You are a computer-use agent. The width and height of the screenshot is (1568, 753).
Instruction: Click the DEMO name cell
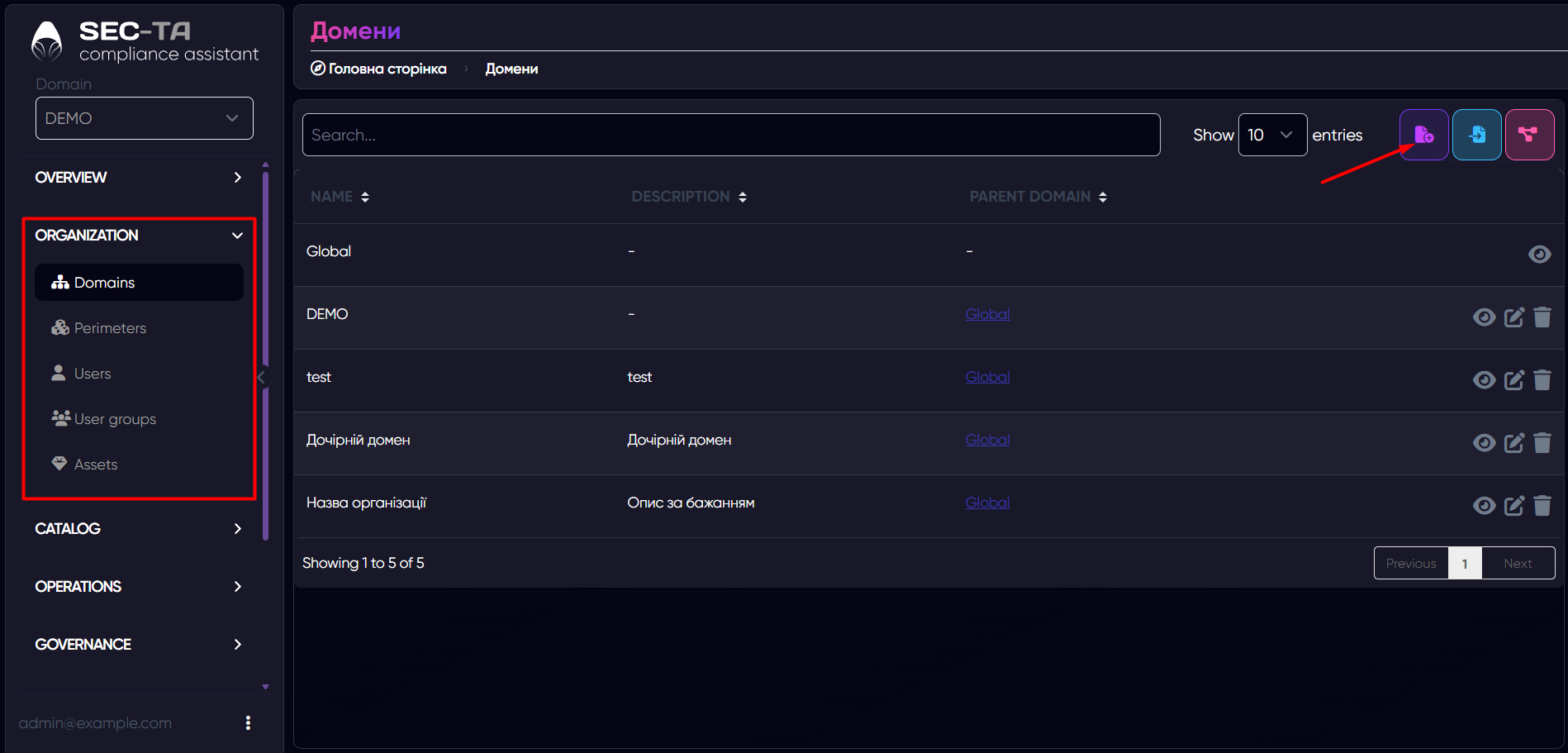(327, 314)
